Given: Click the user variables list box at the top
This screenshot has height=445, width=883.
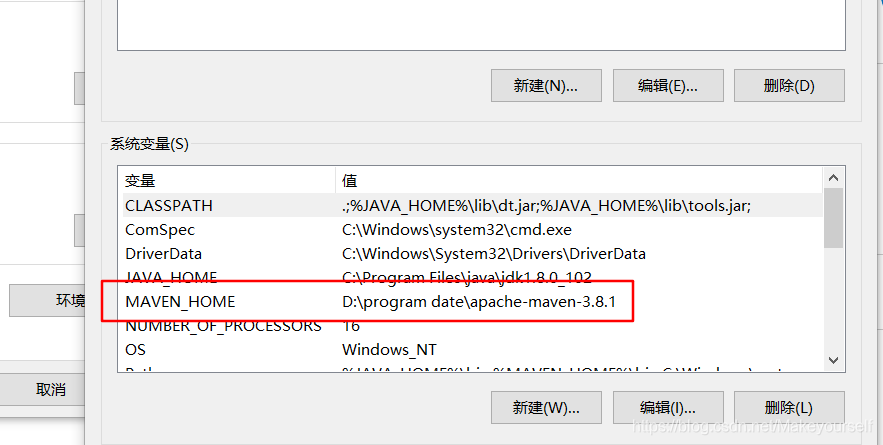Looking at the screenshot, I should click(481, 25).
